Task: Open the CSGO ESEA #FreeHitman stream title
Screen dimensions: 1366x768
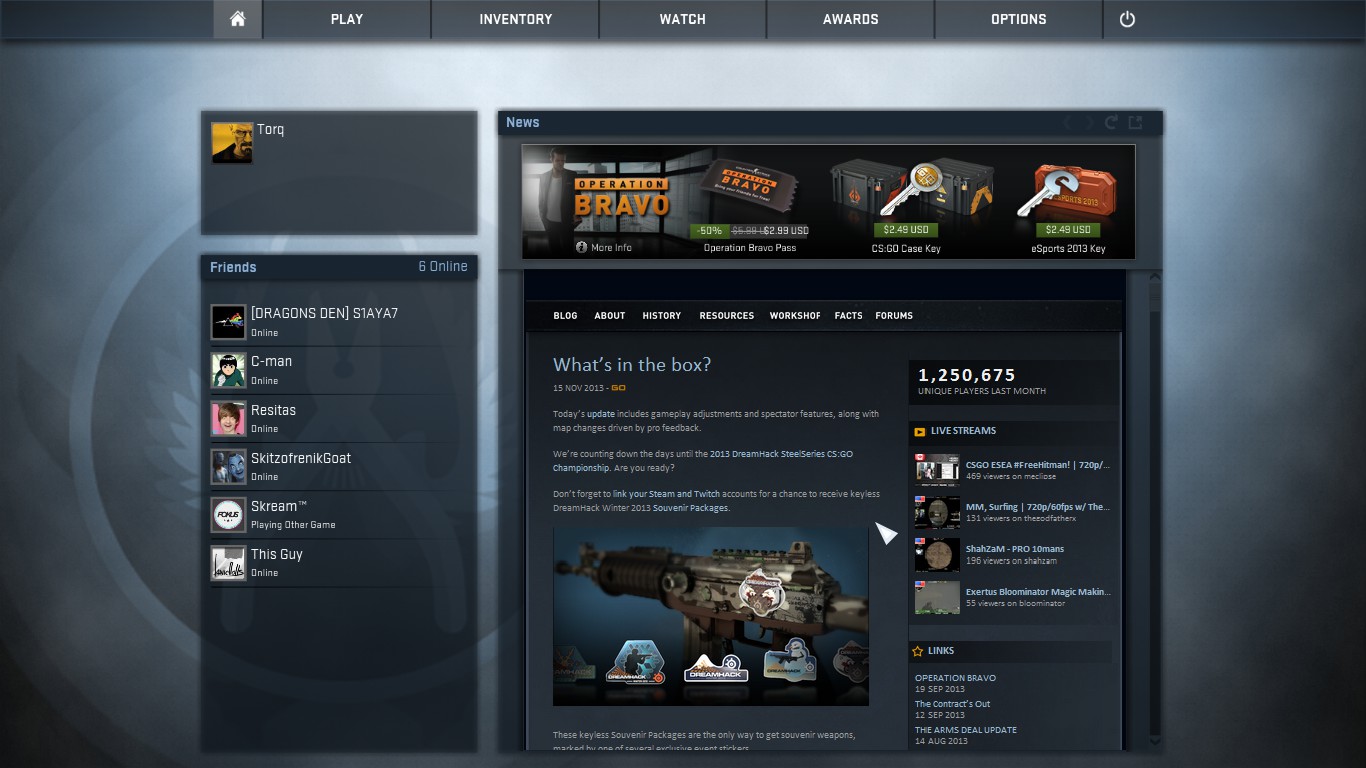Action: pyautogui.click(x=1038, y=465)
